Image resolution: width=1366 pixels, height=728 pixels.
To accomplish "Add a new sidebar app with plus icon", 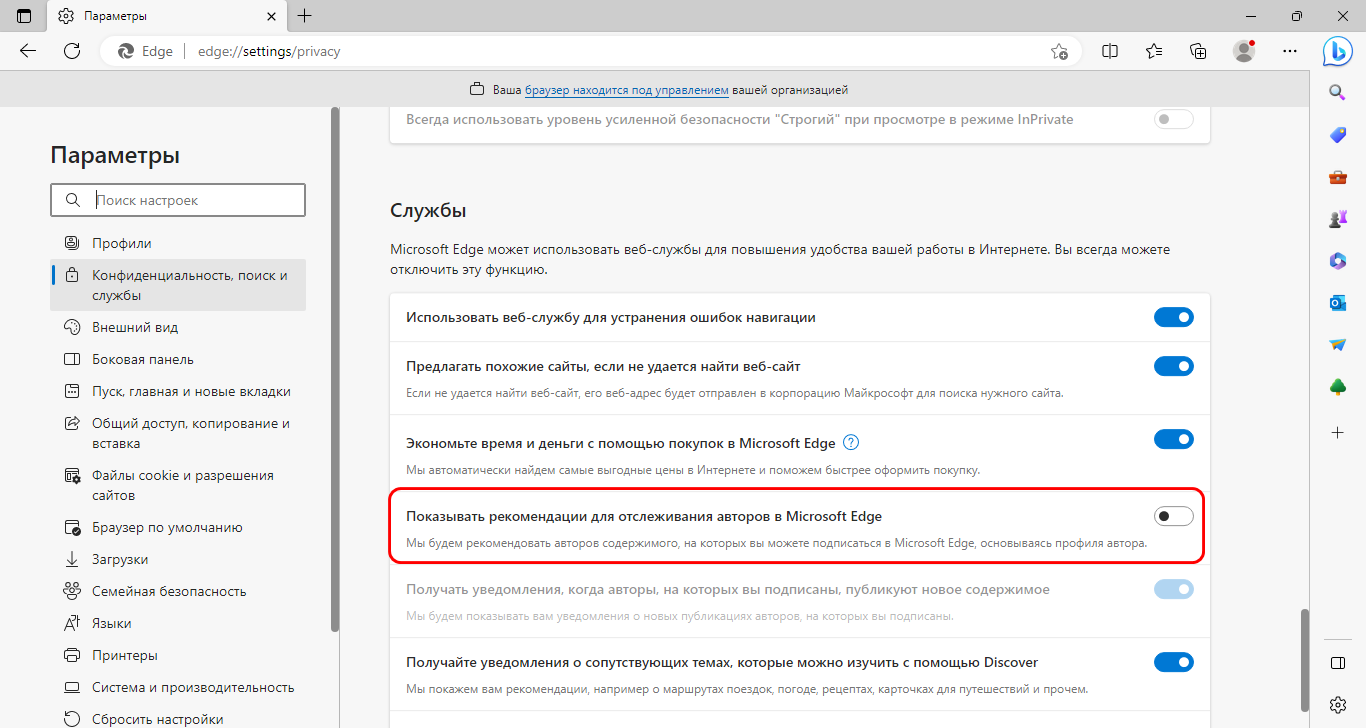I will click(x=1338, y=432).
